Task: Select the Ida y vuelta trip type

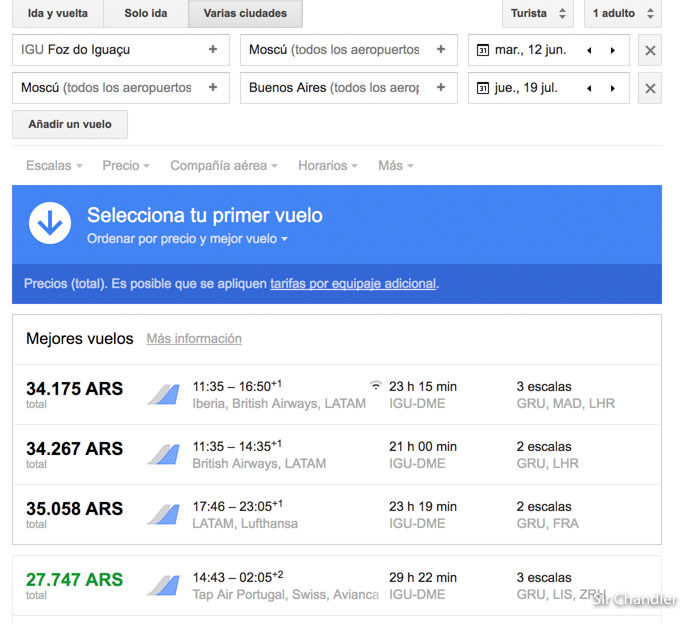Action: tap(57, 14)
